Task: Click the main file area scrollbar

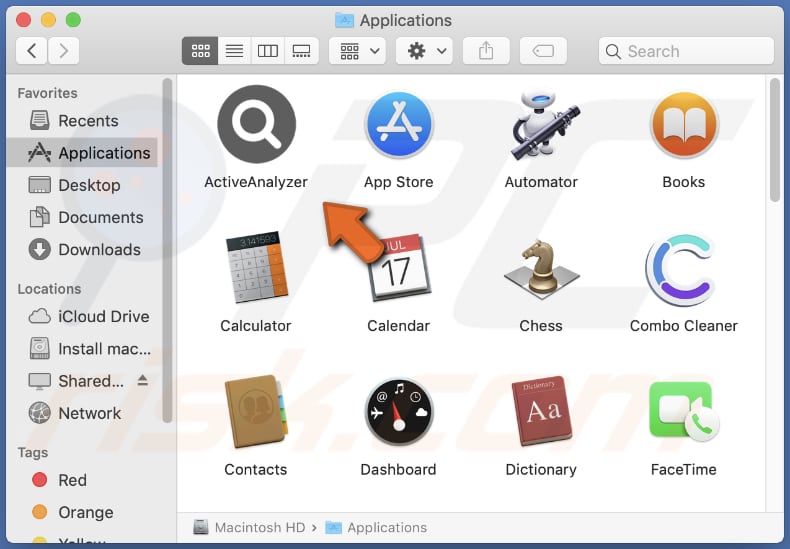Action: [x=775, y=140]
